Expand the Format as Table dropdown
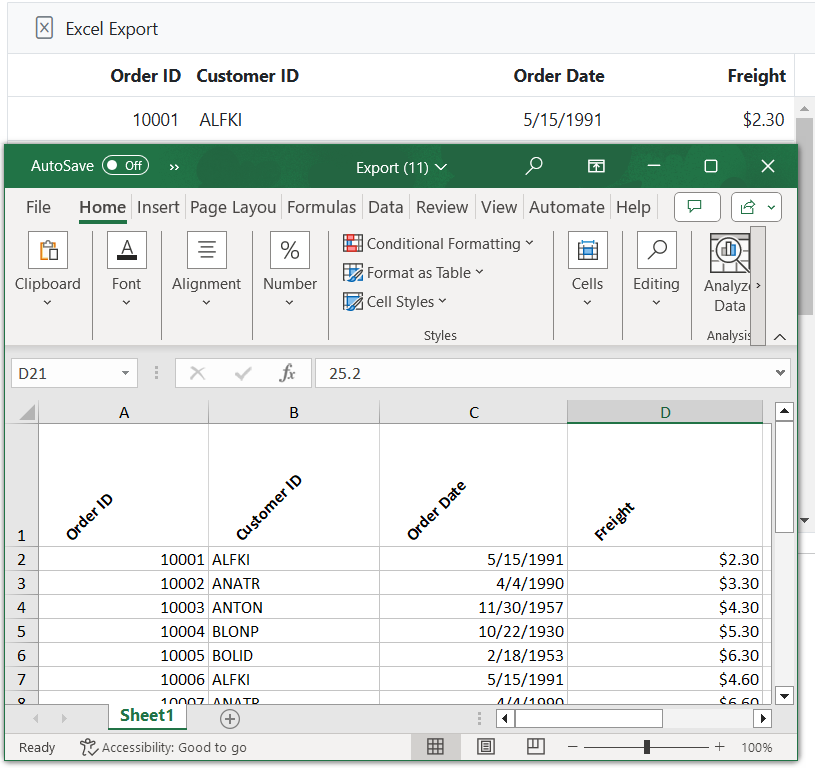 click(x=479, y=272)
